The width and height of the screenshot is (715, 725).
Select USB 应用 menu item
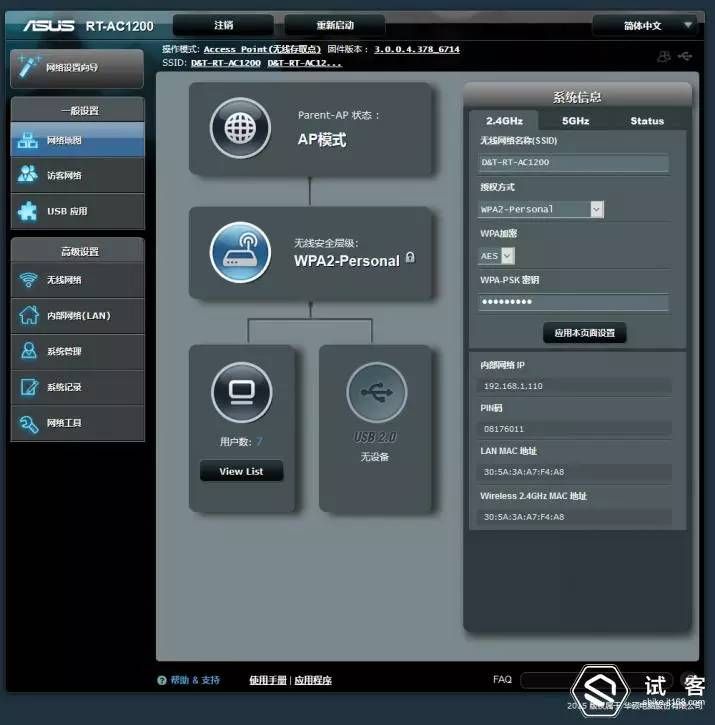pos(78,211)
